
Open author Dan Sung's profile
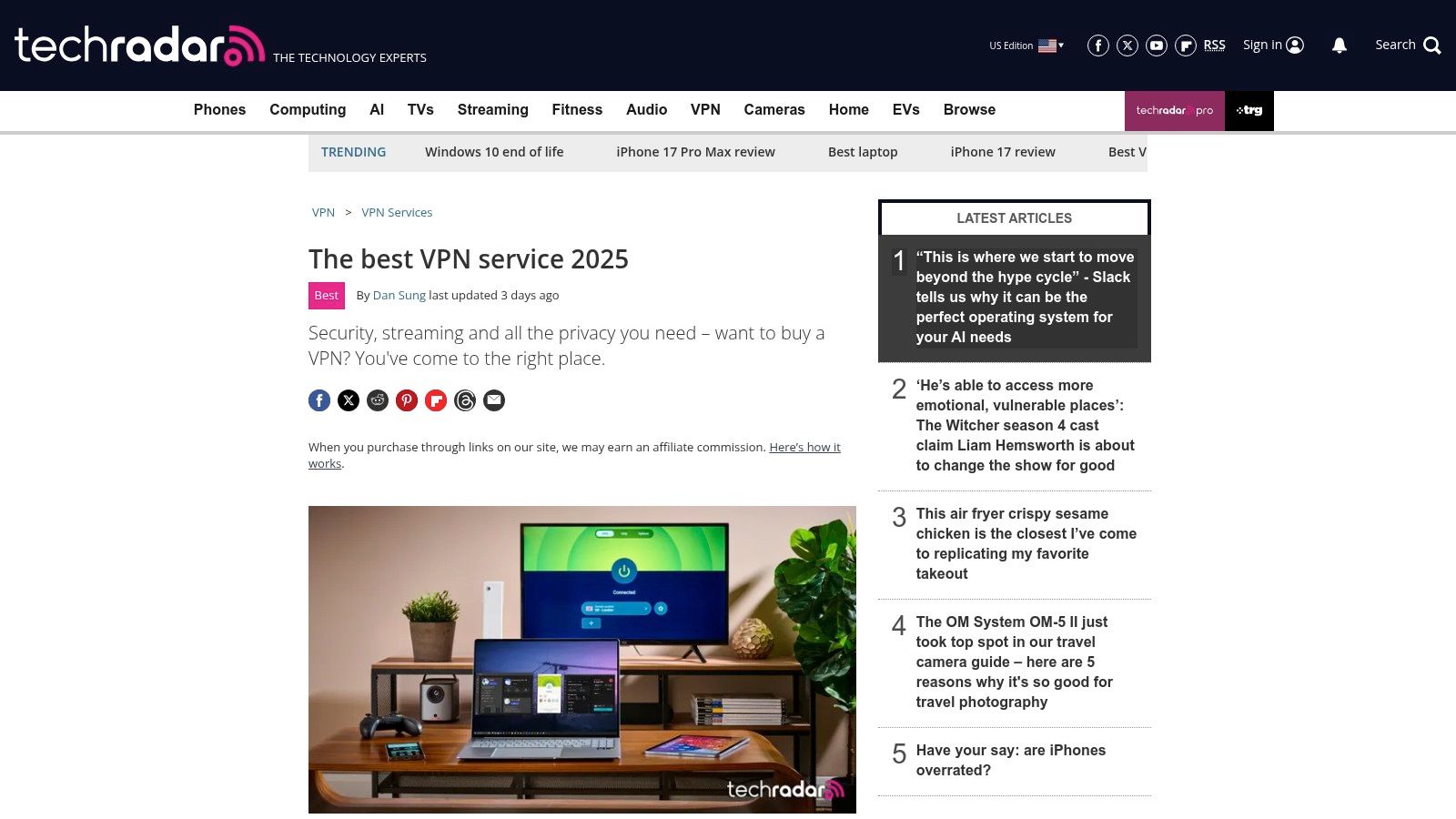point(399,296)
